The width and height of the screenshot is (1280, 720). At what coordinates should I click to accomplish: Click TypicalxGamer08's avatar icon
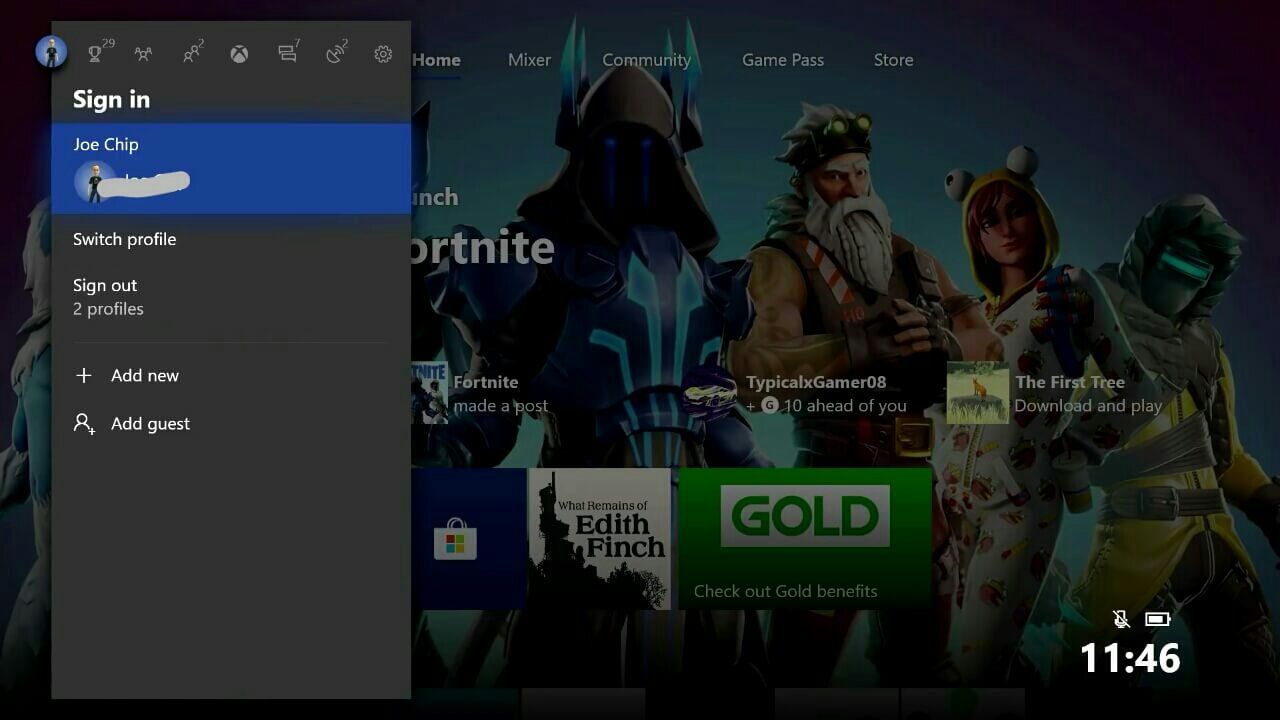pos(711,393)
